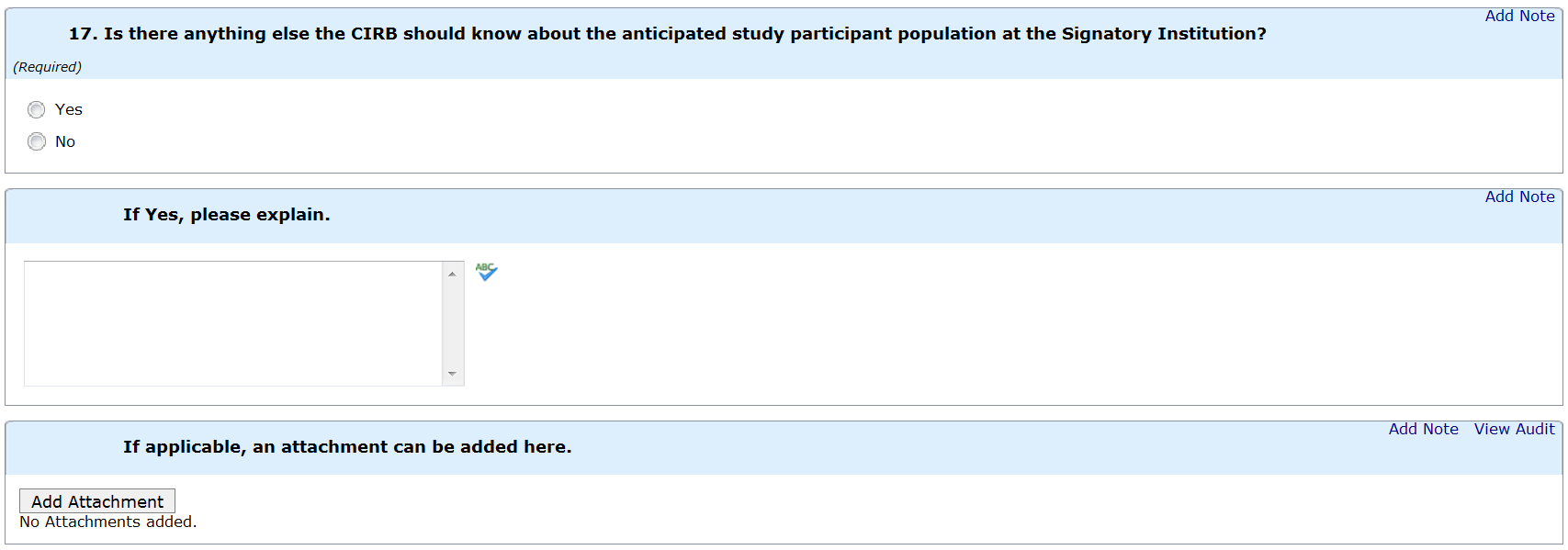Click the text area scroll up arrow
This screenshot has width=1568, height=550.
pos(452,274)
